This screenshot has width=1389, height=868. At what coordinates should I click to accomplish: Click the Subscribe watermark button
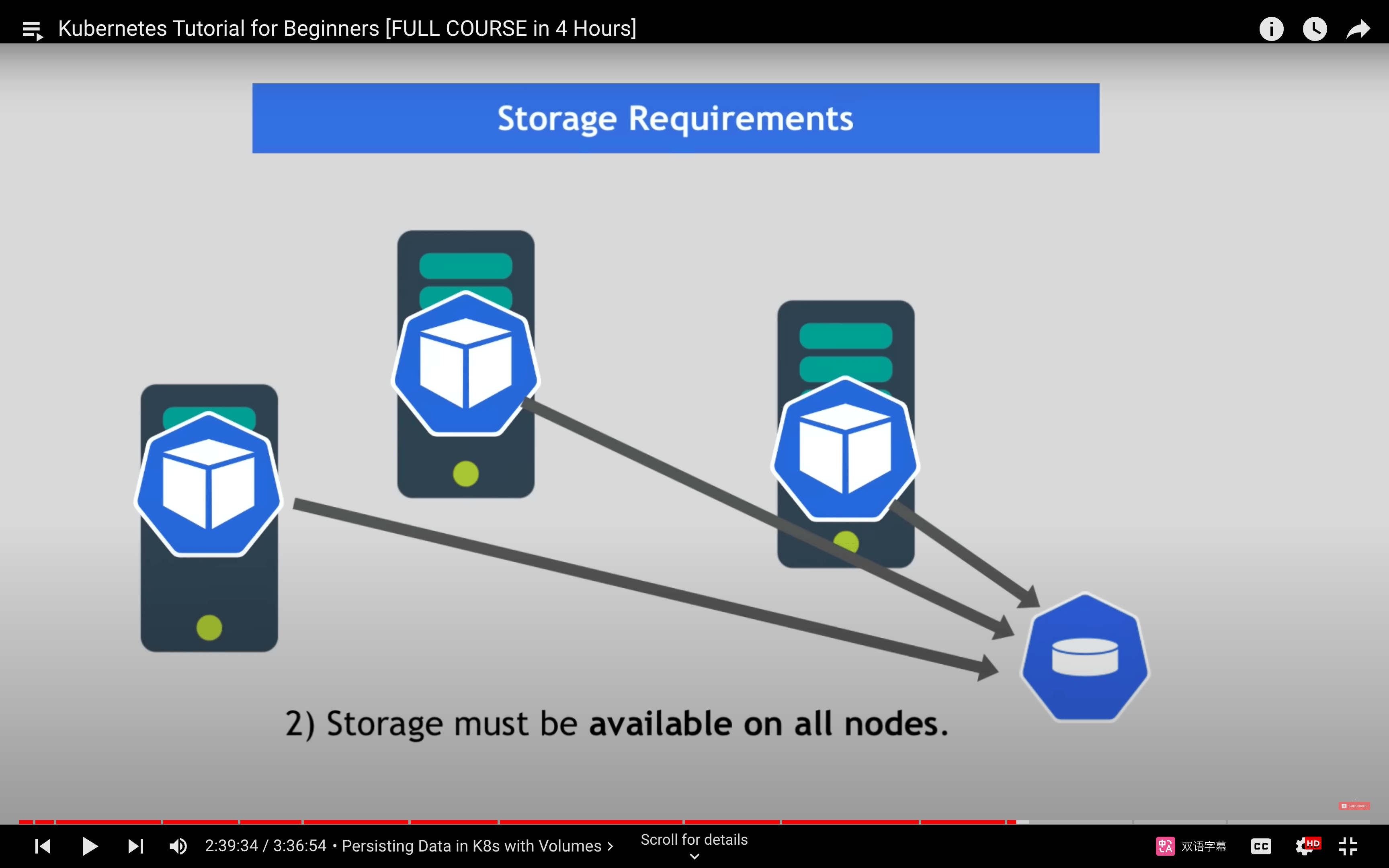1354,806
